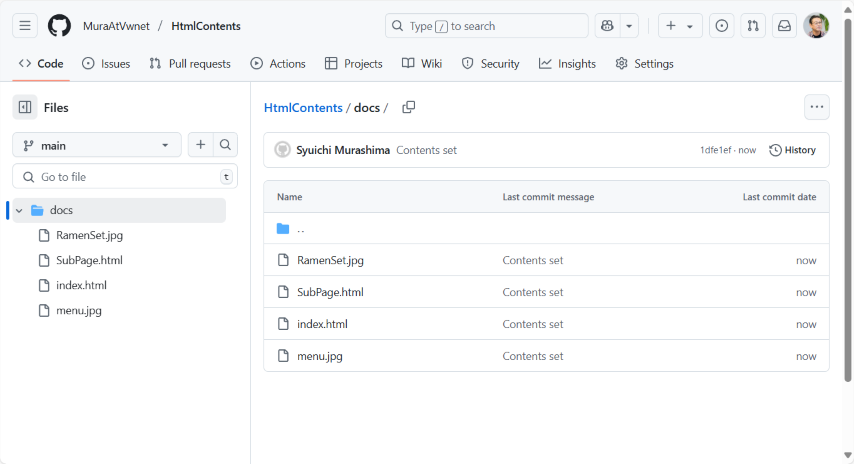Open the notifications inbox icon
This screenshot has height=464, width=854.
tap(785, 26)
